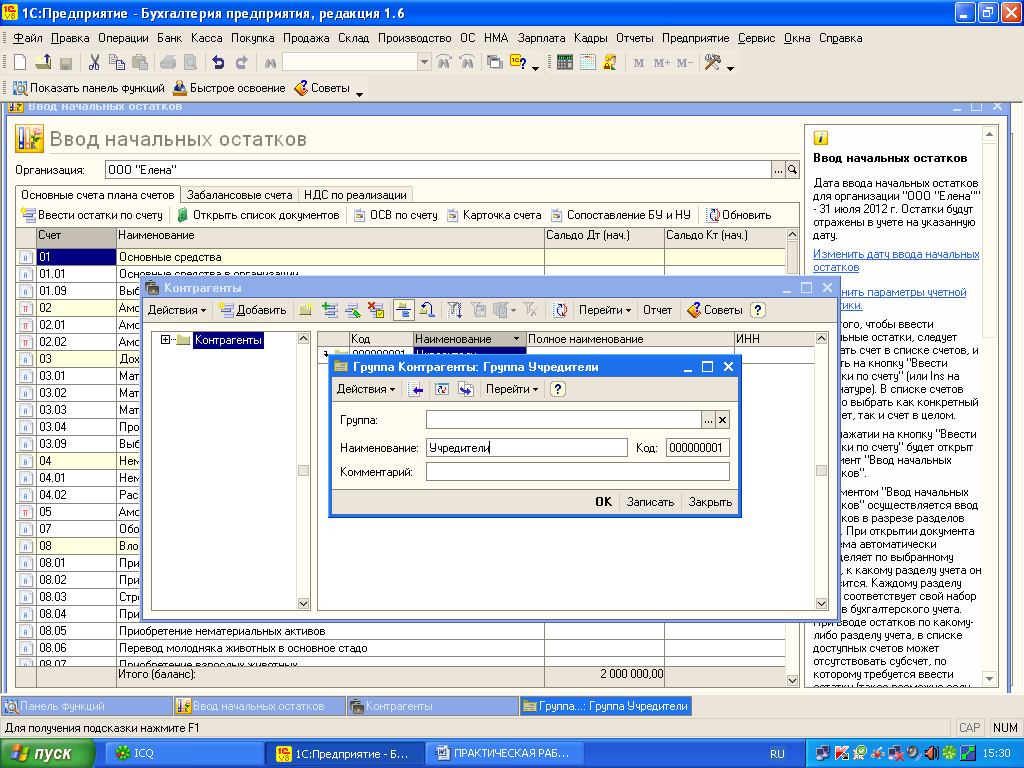This screenshot has height=768, width=1024.
Task: Click copy-add element icon in Контрагенты toolbar
Action: coord(330,310)
